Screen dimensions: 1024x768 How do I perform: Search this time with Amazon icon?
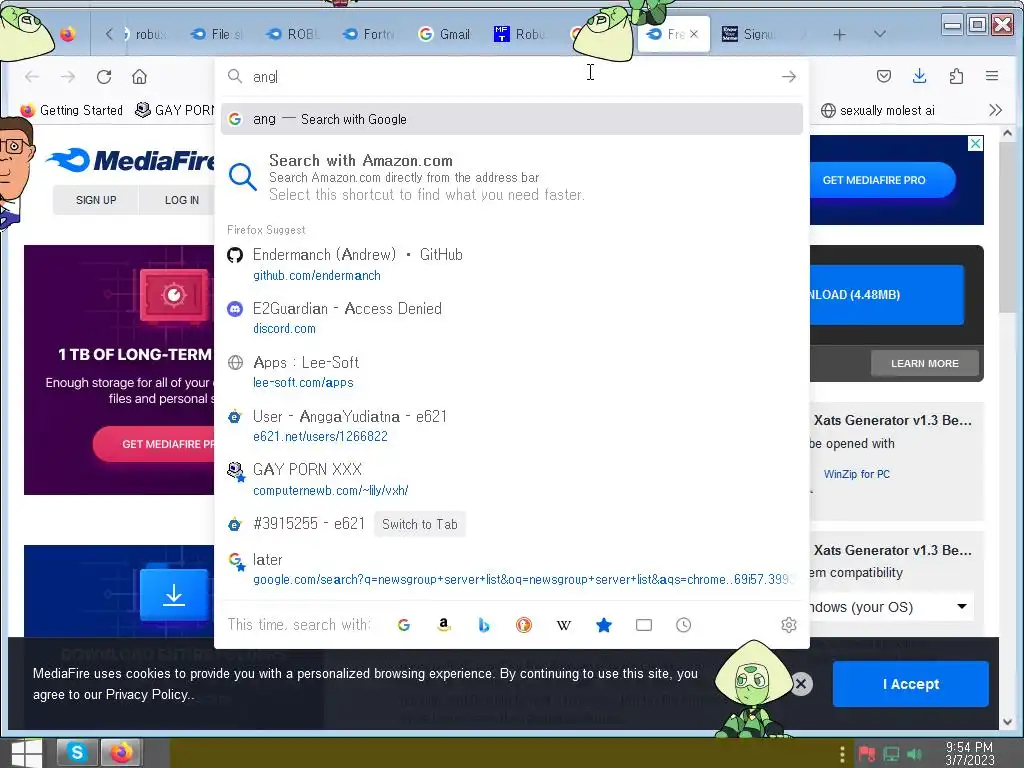click(444, 625)
